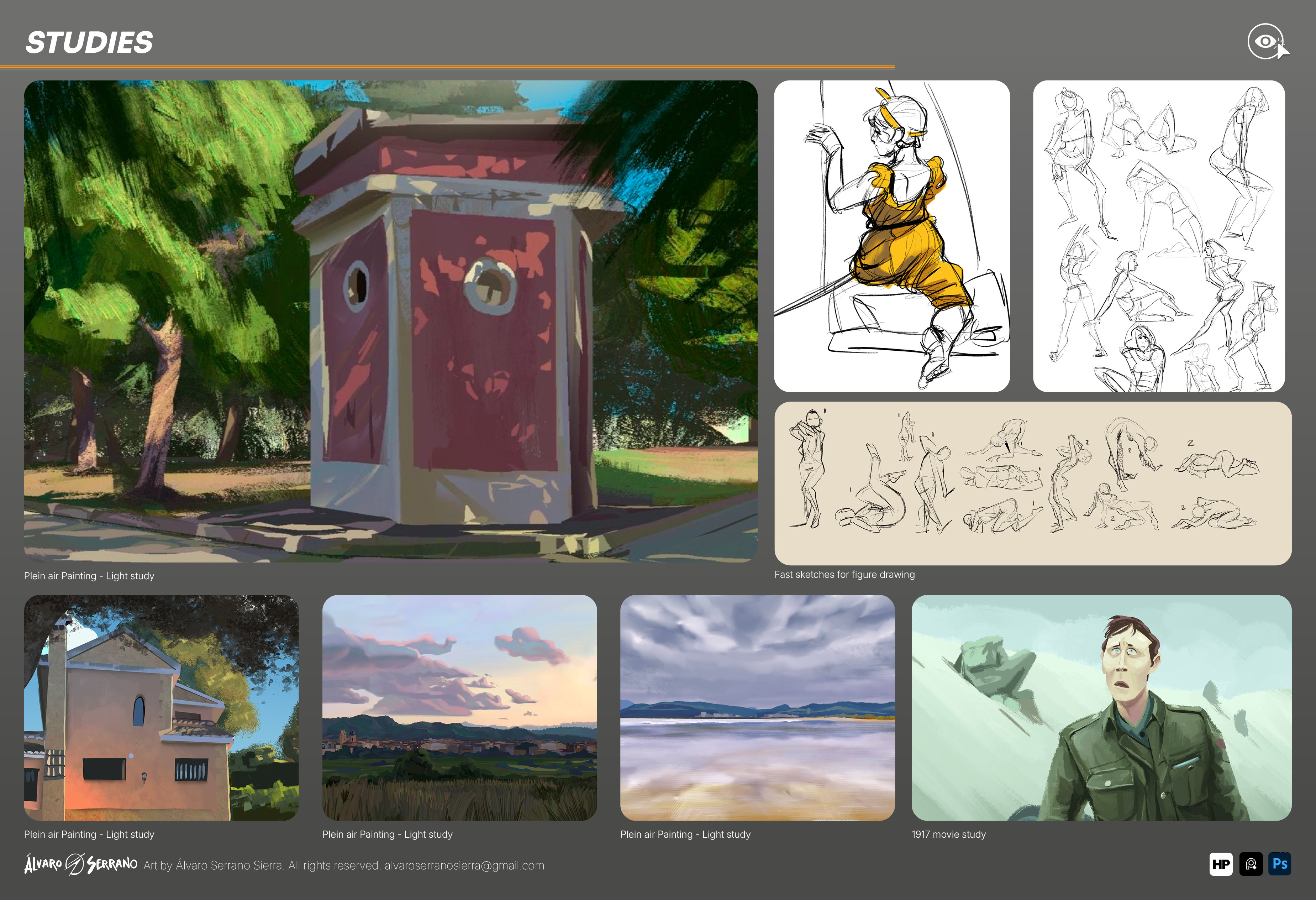Open the 1917 soldier movie study painting

point(1101,707)
